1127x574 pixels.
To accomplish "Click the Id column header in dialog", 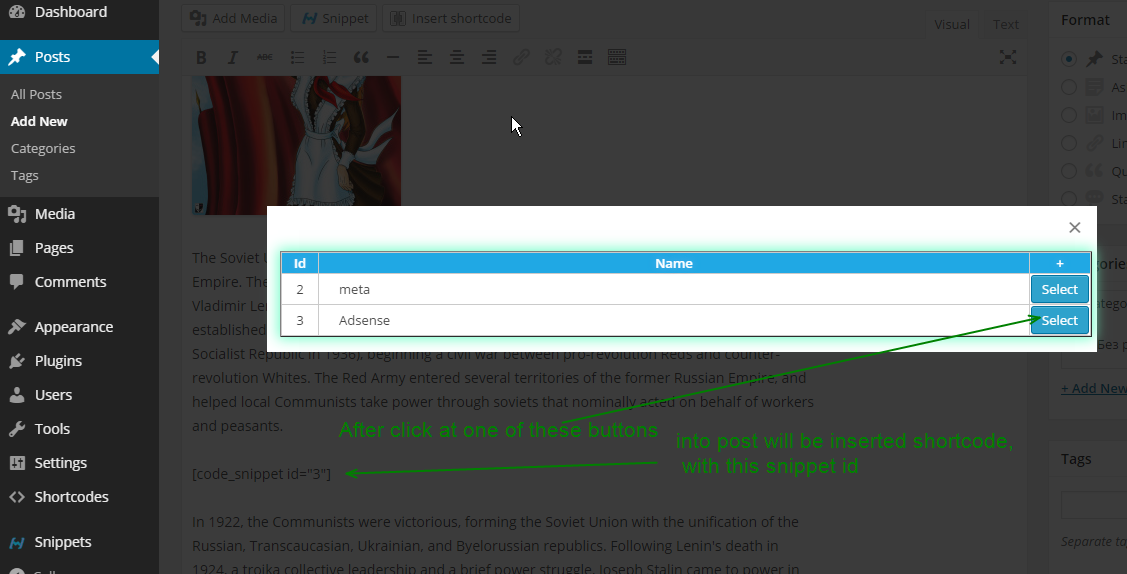I will pos(300,264).
